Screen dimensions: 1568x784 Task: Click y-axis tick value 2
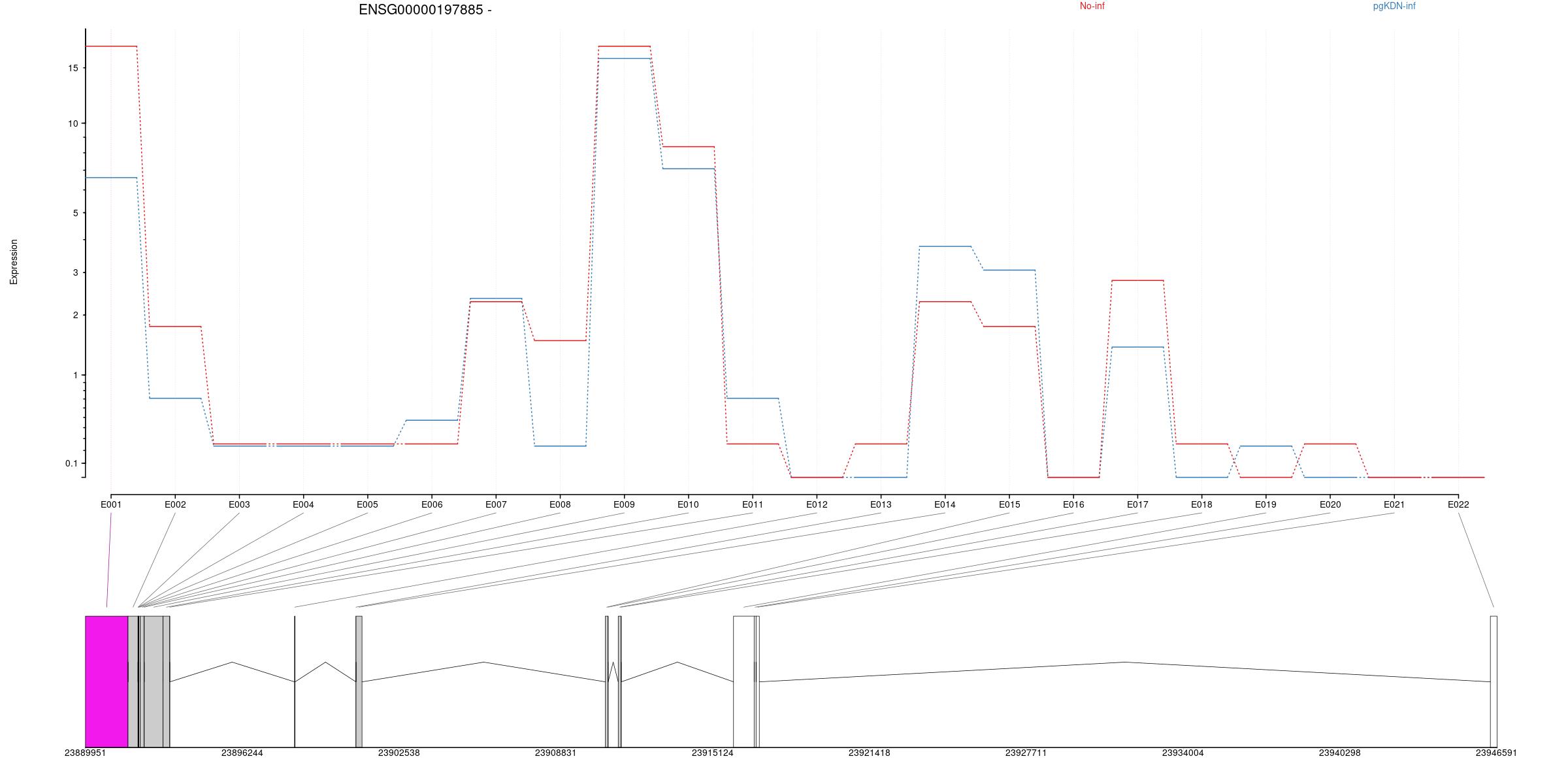(x=76, y=315)
